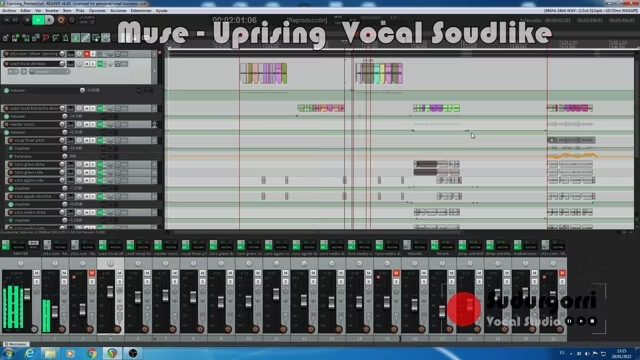Viewport: 640px width, 360px height.
Task: Toggle Item grouping in the main toolbar
Action: click(85, 38)
